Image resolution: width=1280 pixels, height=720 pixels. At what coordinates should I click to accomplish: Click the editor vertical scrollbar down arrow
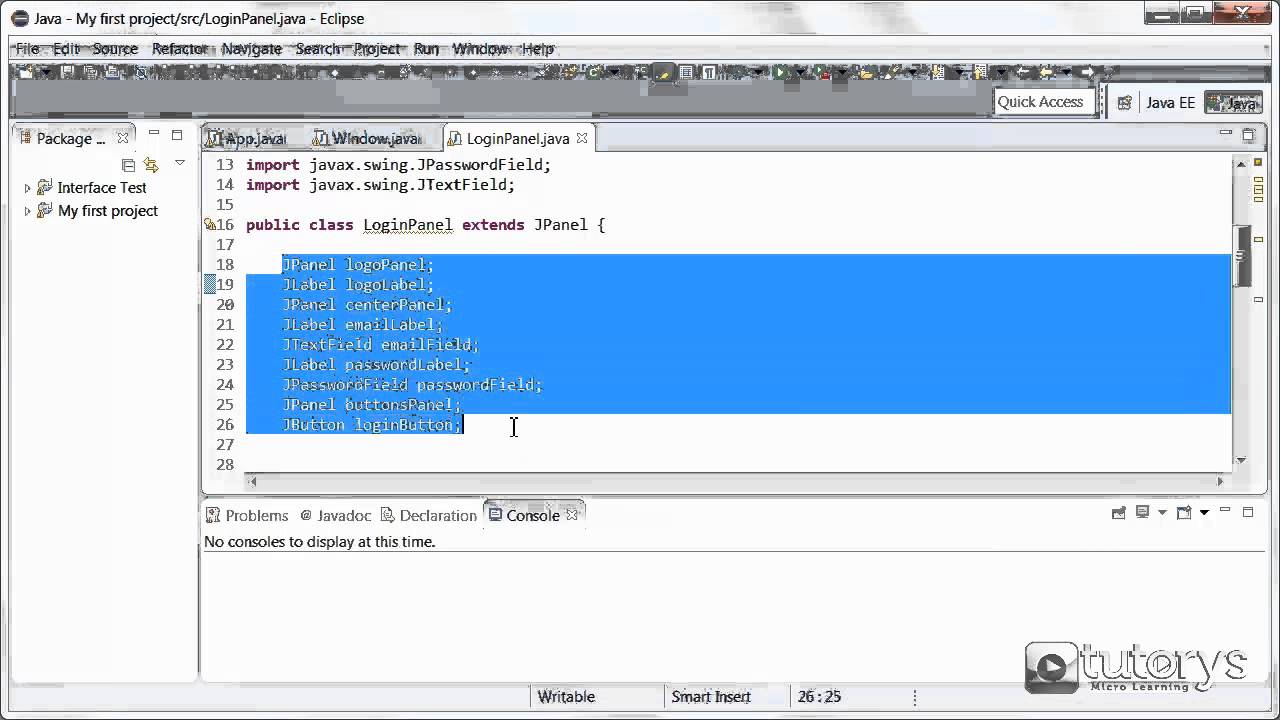click(x=1240, y=460)
